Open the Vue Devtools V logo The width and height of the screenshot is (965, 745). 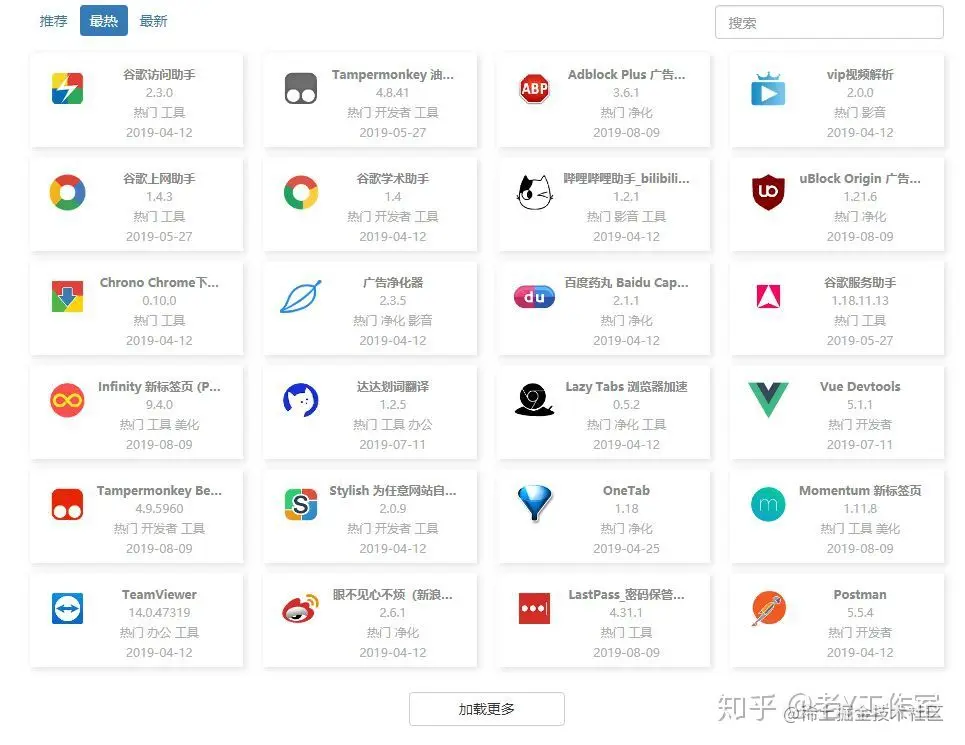[768, 399]
